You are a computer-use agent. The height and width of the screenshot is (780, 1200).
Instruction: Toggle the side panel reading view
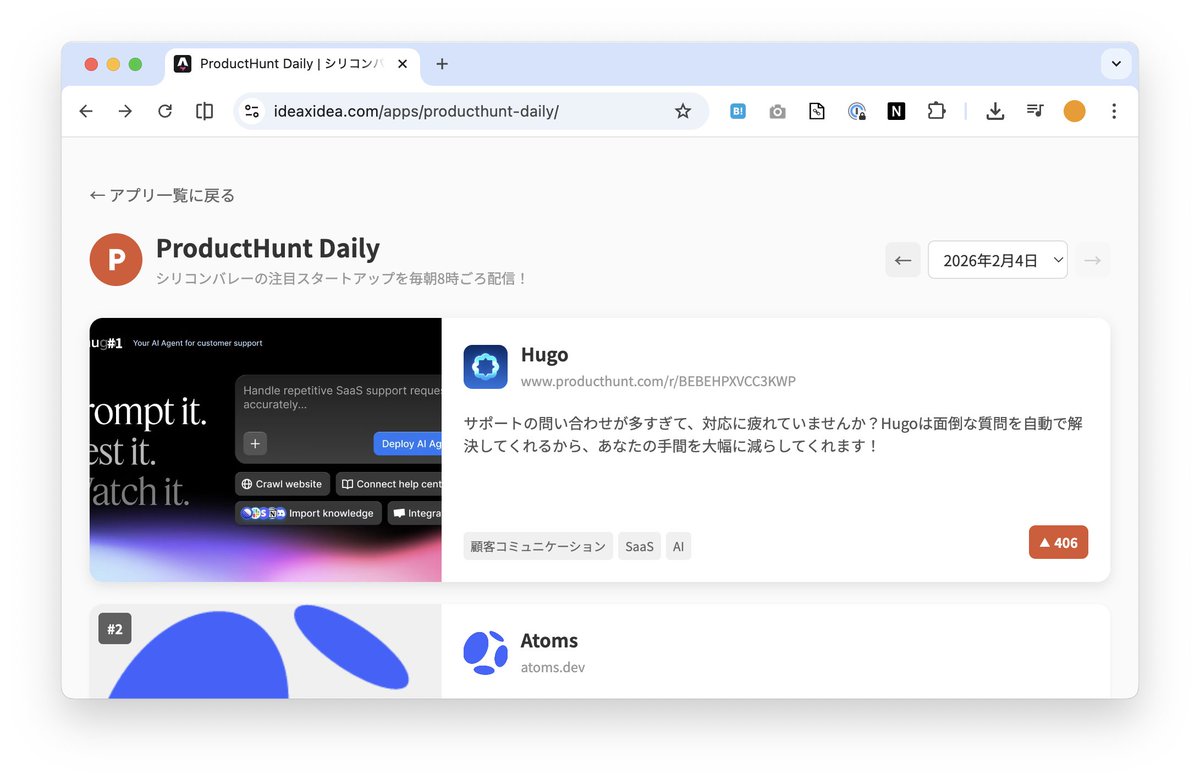coord(204,111)
